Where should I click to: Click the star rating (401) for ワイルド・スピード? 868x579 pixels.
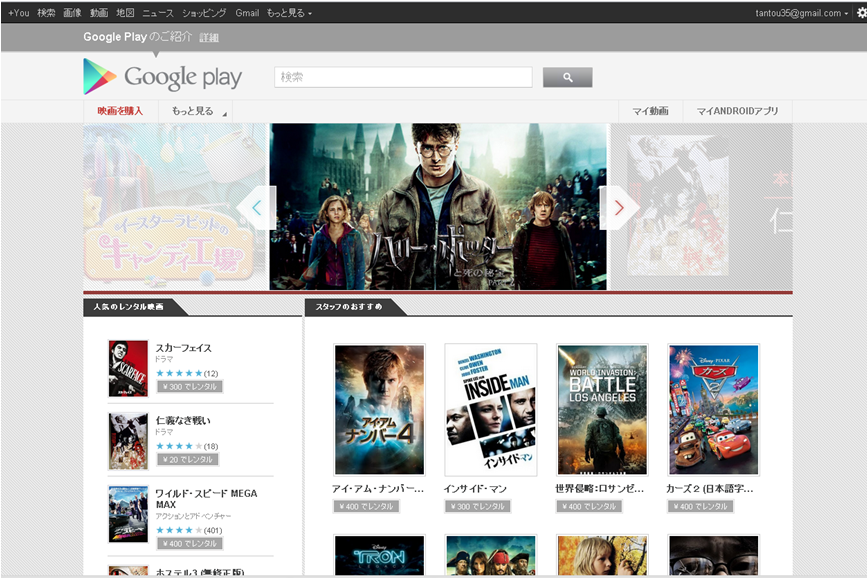point(189,530)
